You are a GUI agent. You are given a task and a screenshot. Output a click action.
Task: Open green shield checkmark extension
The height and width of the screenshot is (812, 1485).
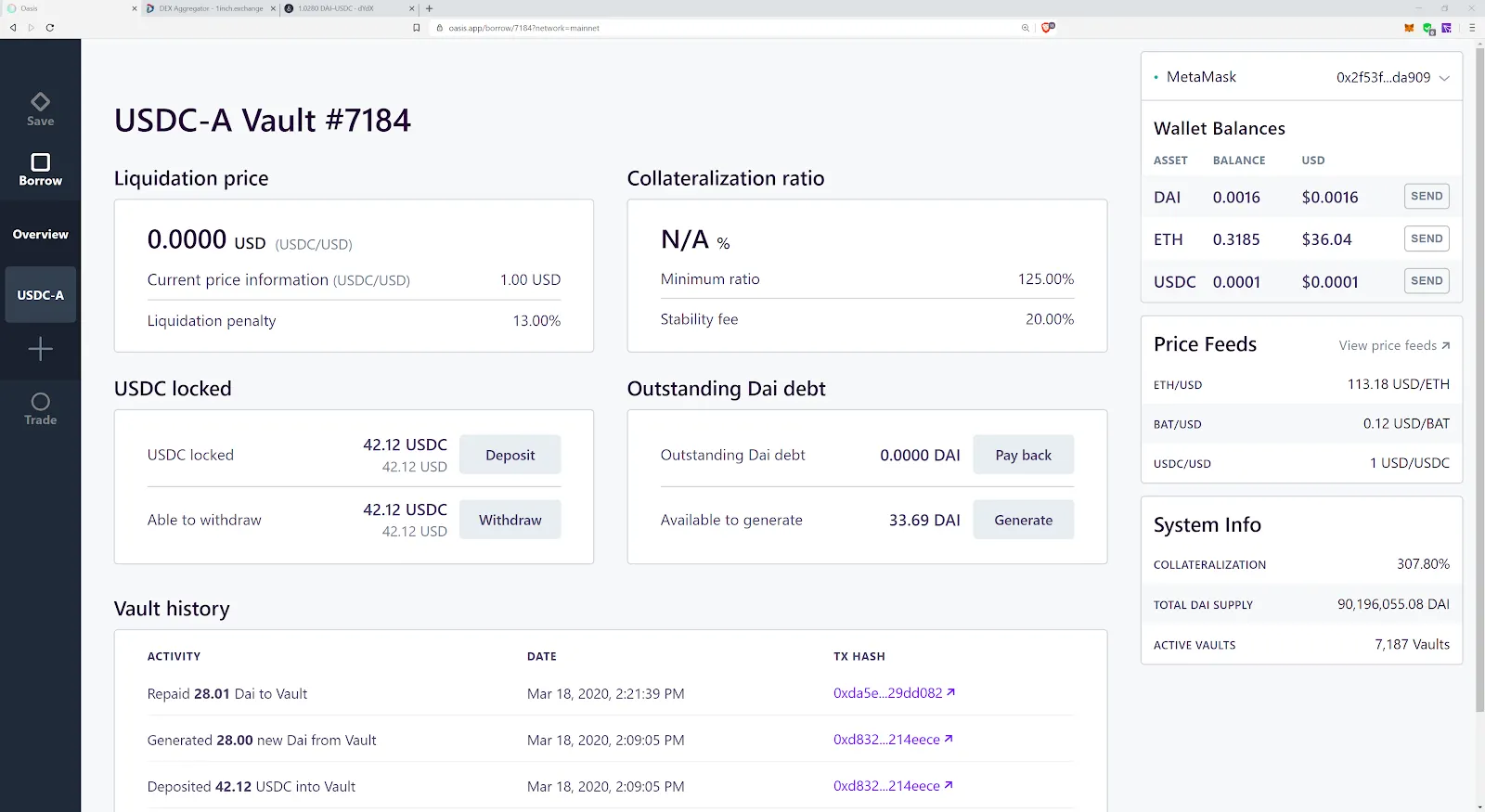point(1429,29)
